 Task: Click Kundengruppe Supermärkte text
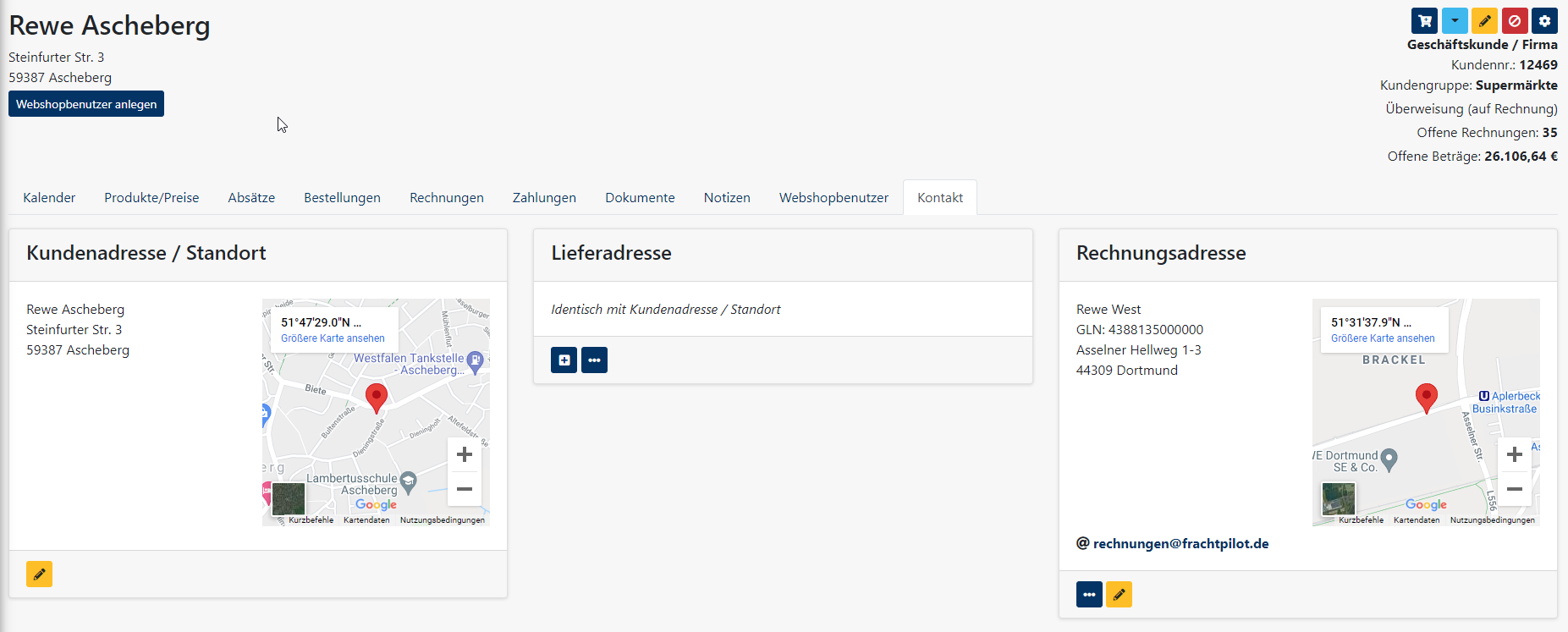[x=1469, y=85]
